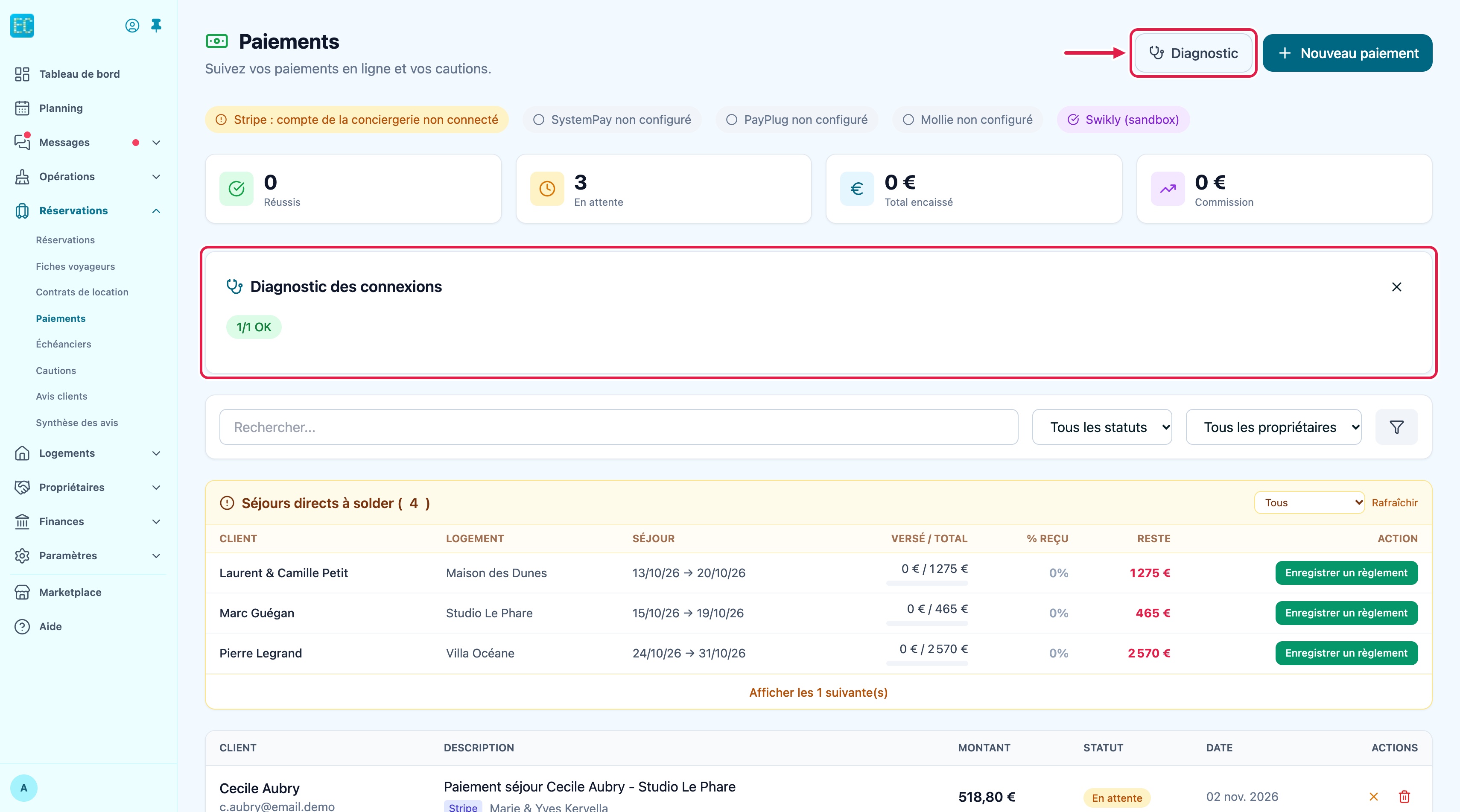
Task: Open the Tous dropdown in Séjours directs
Action: (x=1309, y=502)
